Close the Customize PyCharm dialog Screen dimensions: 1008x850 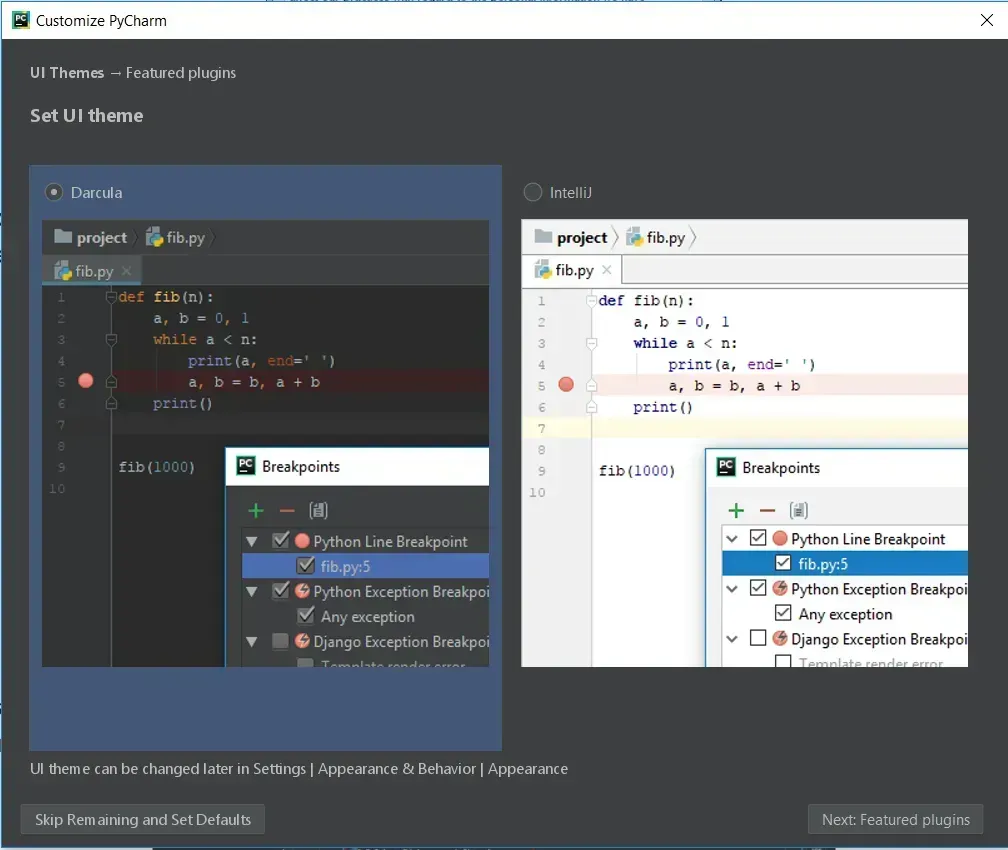coord(987,20)
